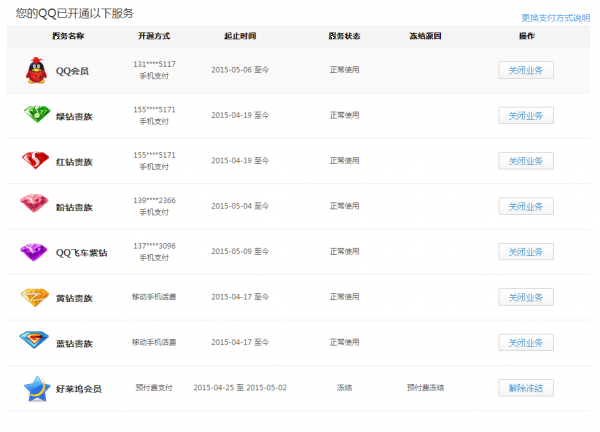Close the 黄钻贵族 service with 关闭业务

[x=526, y=297]
